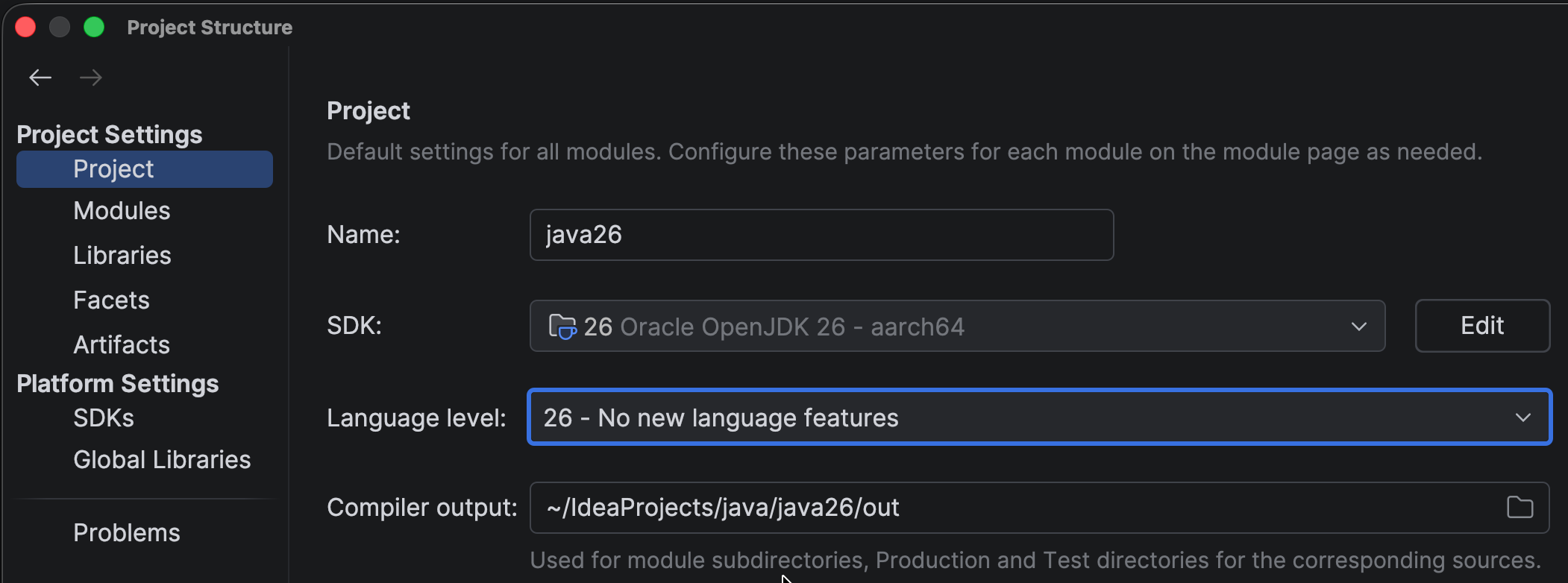Click the forward navigation arrow

click(x=91, y=78)
